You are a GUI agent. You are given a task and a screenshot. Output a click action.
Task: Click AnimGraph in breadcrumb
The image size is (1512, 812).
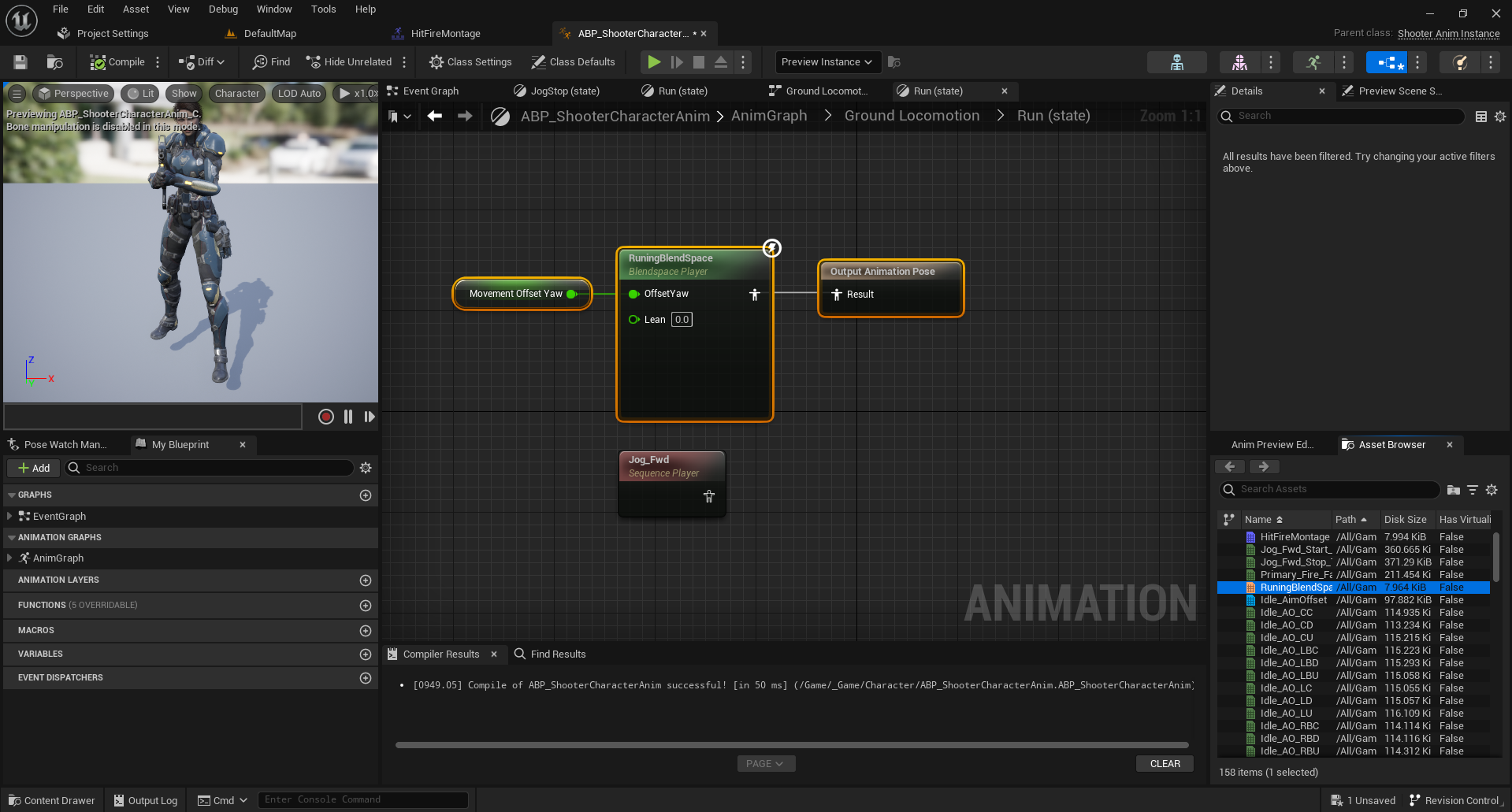pyautogui.click(x=769, y=116)
